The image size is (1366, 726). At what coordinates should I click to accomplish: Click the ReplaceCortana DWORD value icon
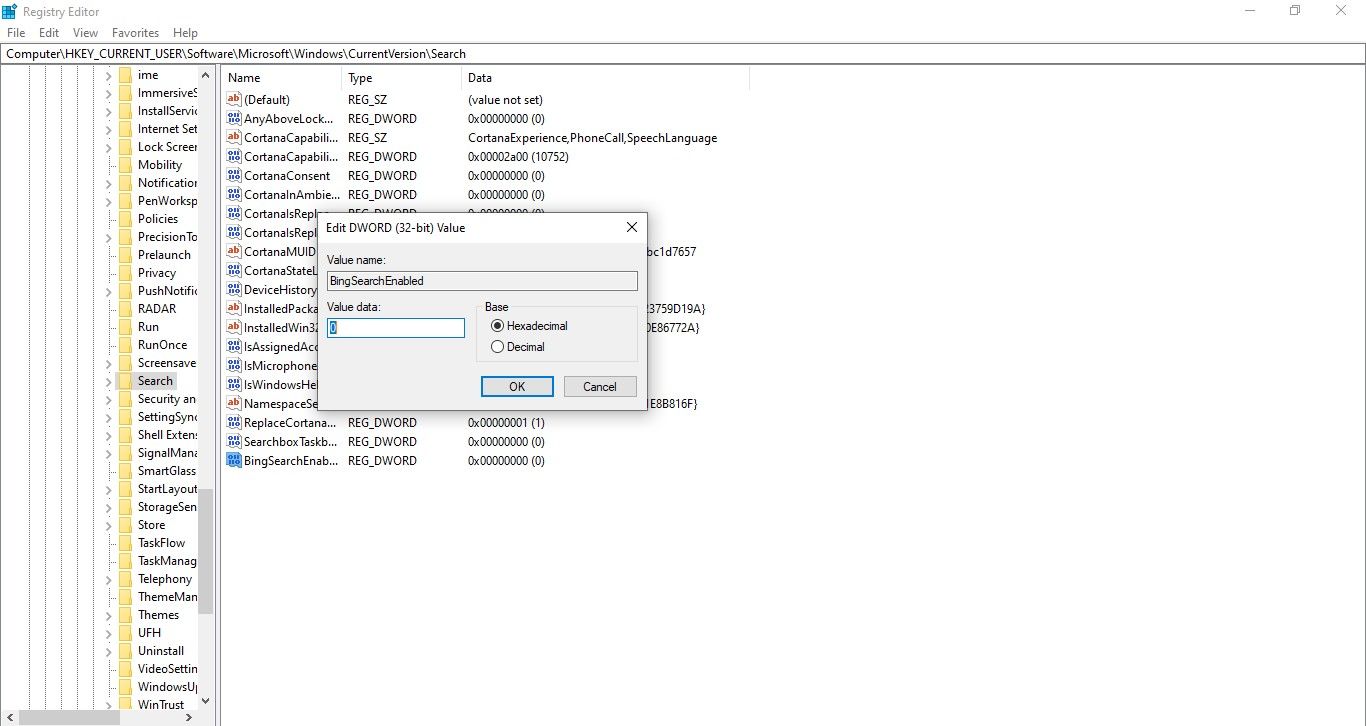[x=234, y=423]
